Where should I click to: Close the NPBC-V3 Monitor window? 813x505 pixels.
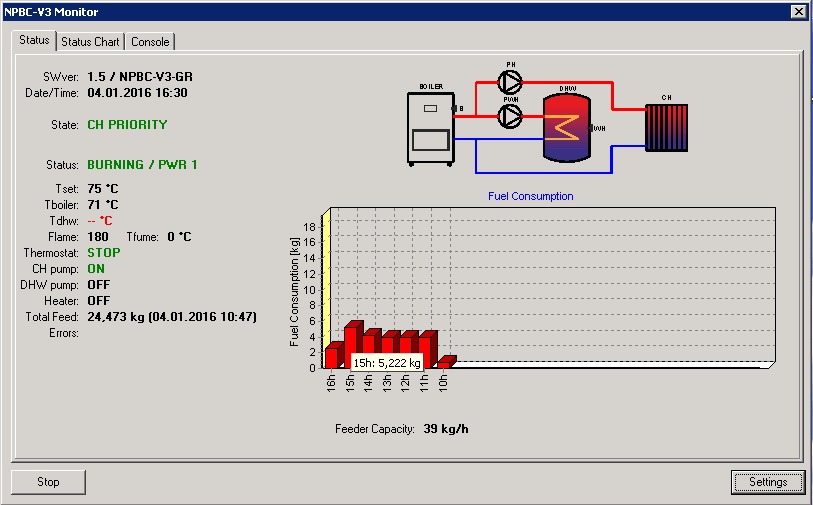(x=797, y=11)
